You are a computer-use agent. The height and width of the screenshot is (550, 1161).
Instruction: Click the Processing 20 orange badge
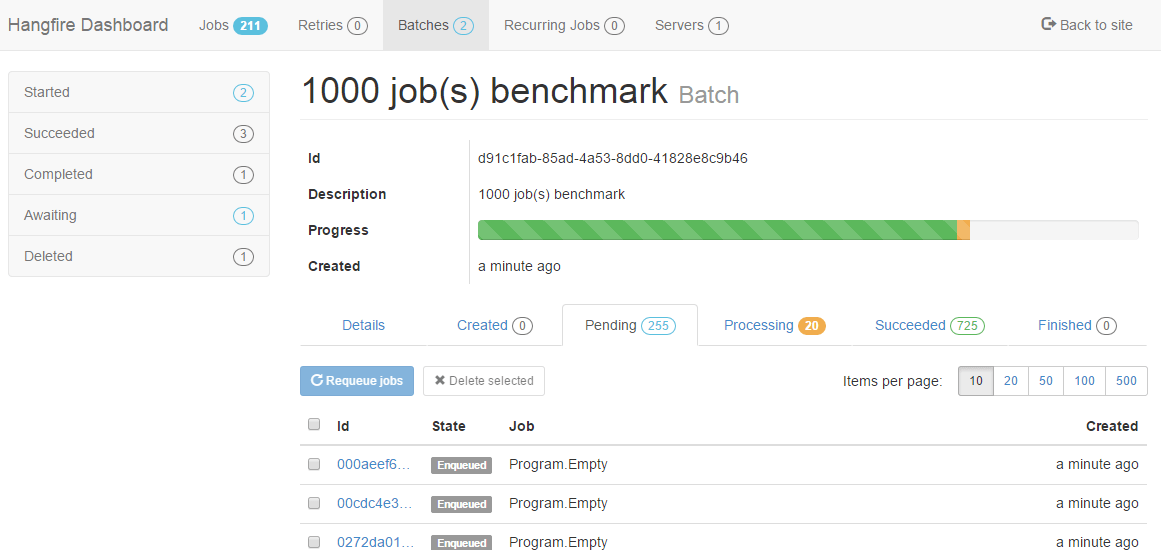[812, 326]
